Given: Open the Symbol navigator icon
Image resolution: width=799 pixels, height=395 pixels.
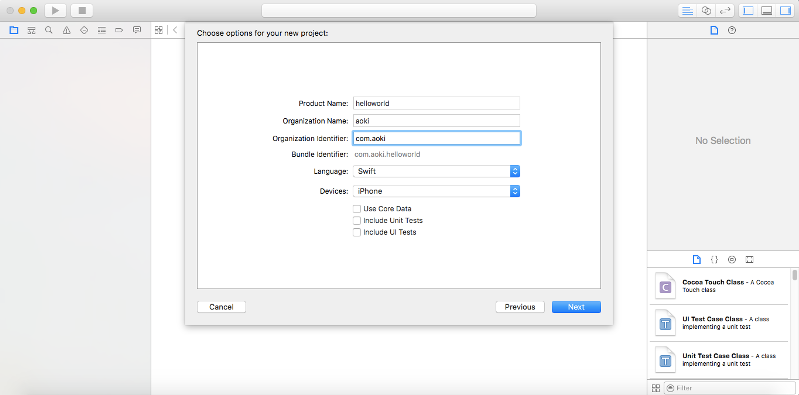Looking at the screenshot, I should [32, 30].
